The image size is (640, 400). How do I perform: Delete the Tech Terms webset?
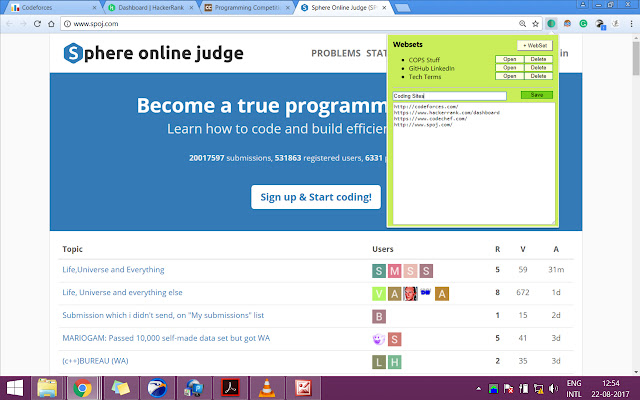pyautogui.click(x=538, y=76)
